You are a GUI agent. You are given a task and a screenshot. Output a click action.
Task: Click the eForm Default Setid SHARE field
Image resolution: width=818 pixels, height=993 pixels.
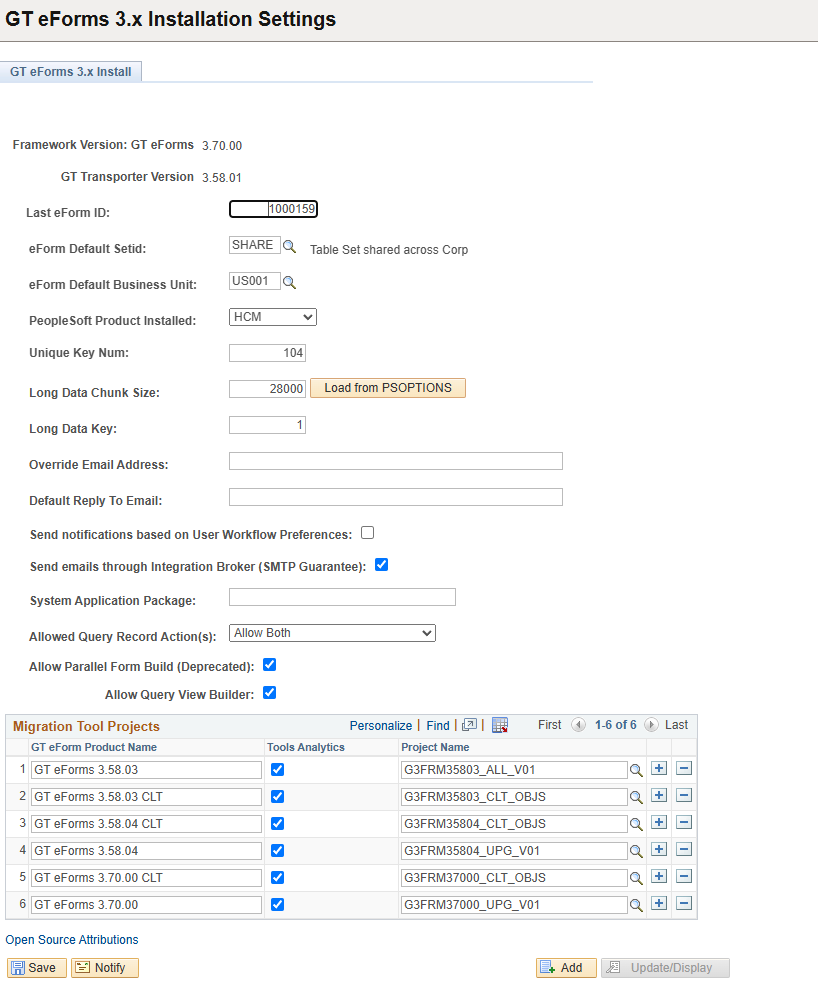255,245
